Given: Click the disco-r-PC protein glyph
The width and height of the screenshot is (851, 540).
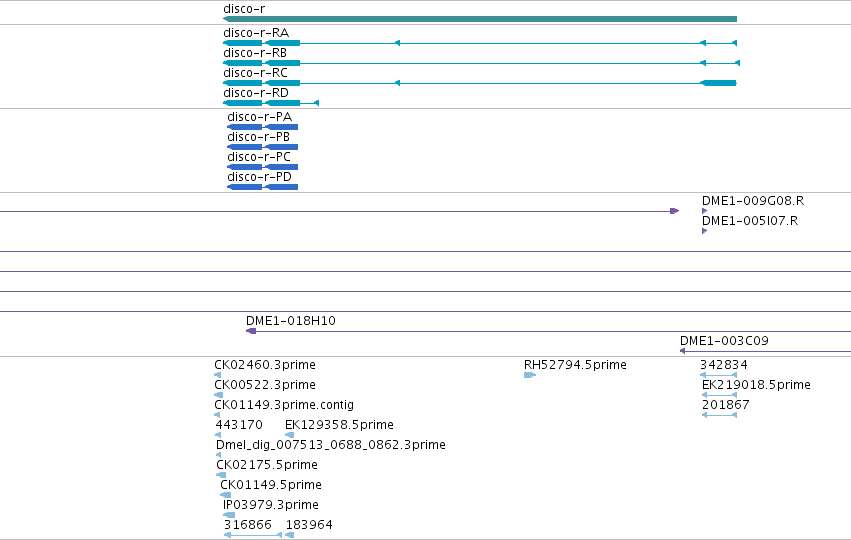Looking at the screenshot, I should pyautogui.click(x=263, y=167).
